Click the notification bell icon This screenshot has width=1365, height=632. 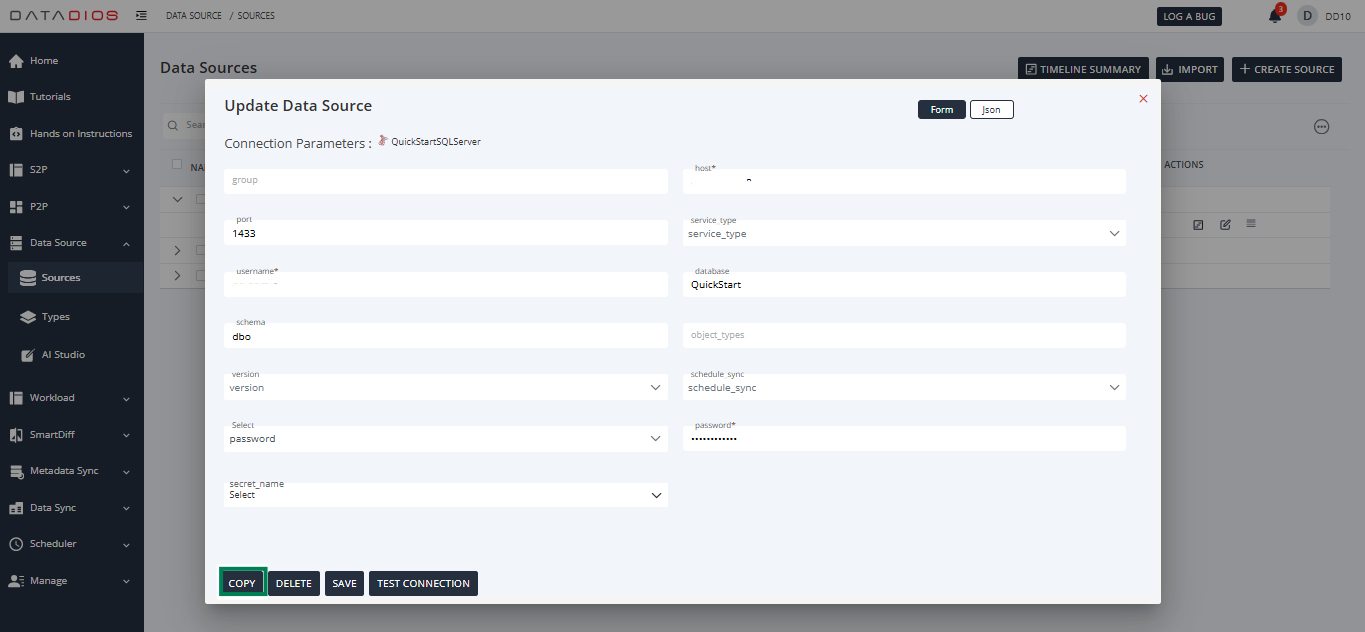tap(1275, 16)
